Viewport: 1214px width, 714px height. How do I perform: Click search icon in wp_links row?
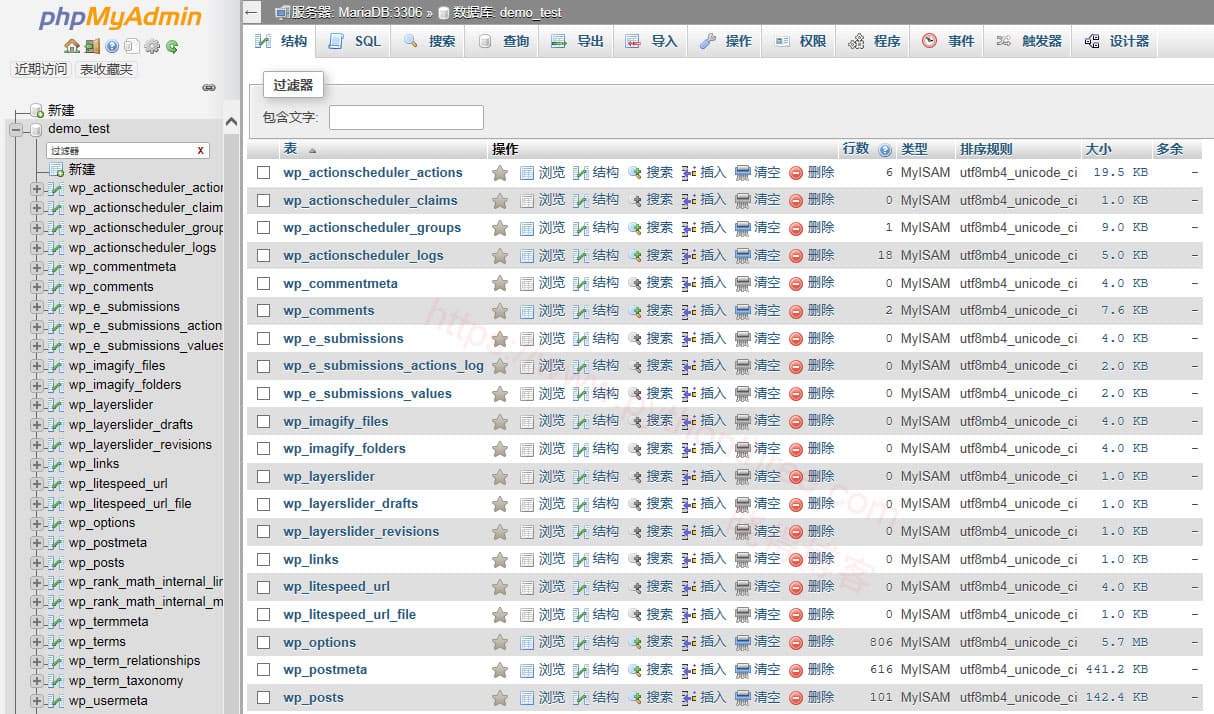(635, 559)
